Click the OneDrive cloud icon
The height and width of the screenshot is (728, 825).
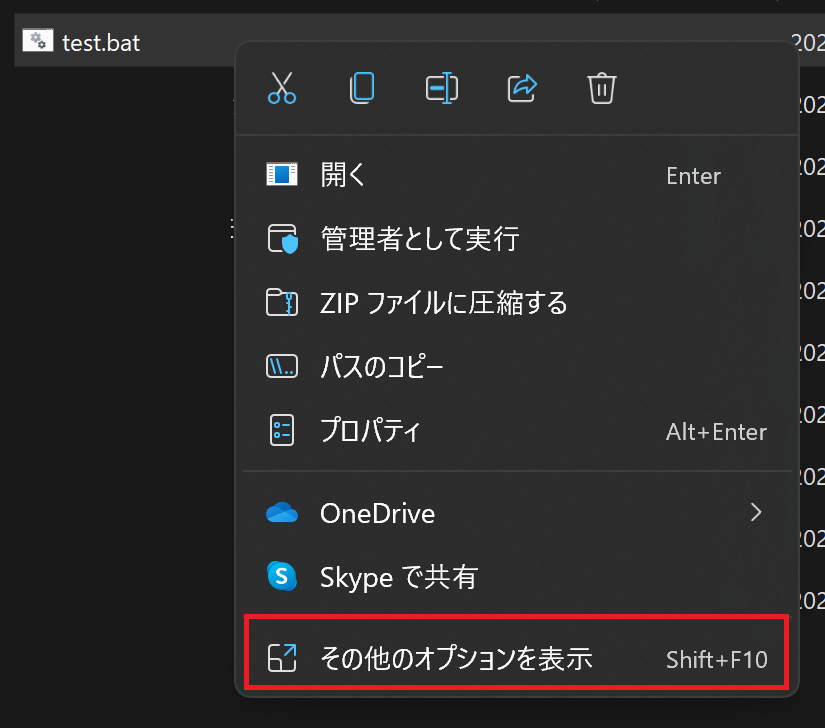click(x=283, y=513)
